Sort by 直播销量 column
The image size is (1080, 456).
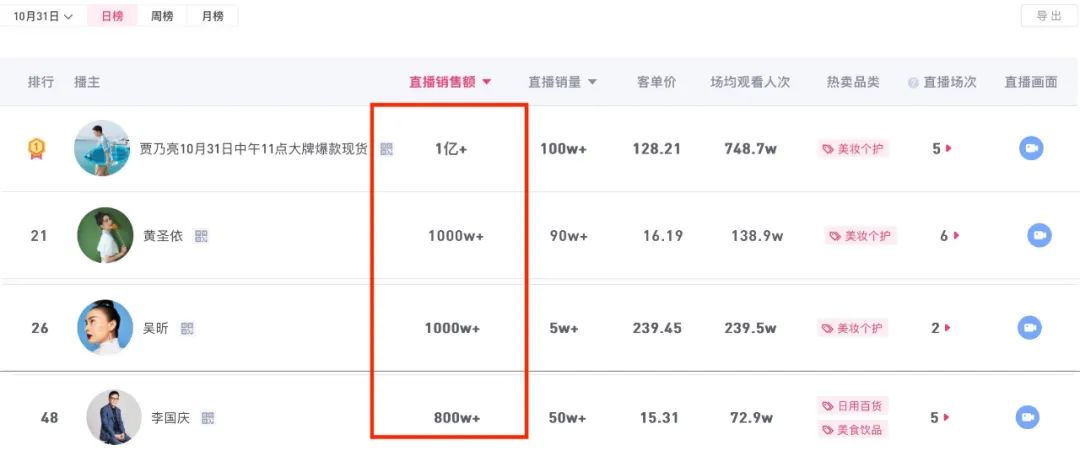[x=562, y=82]
